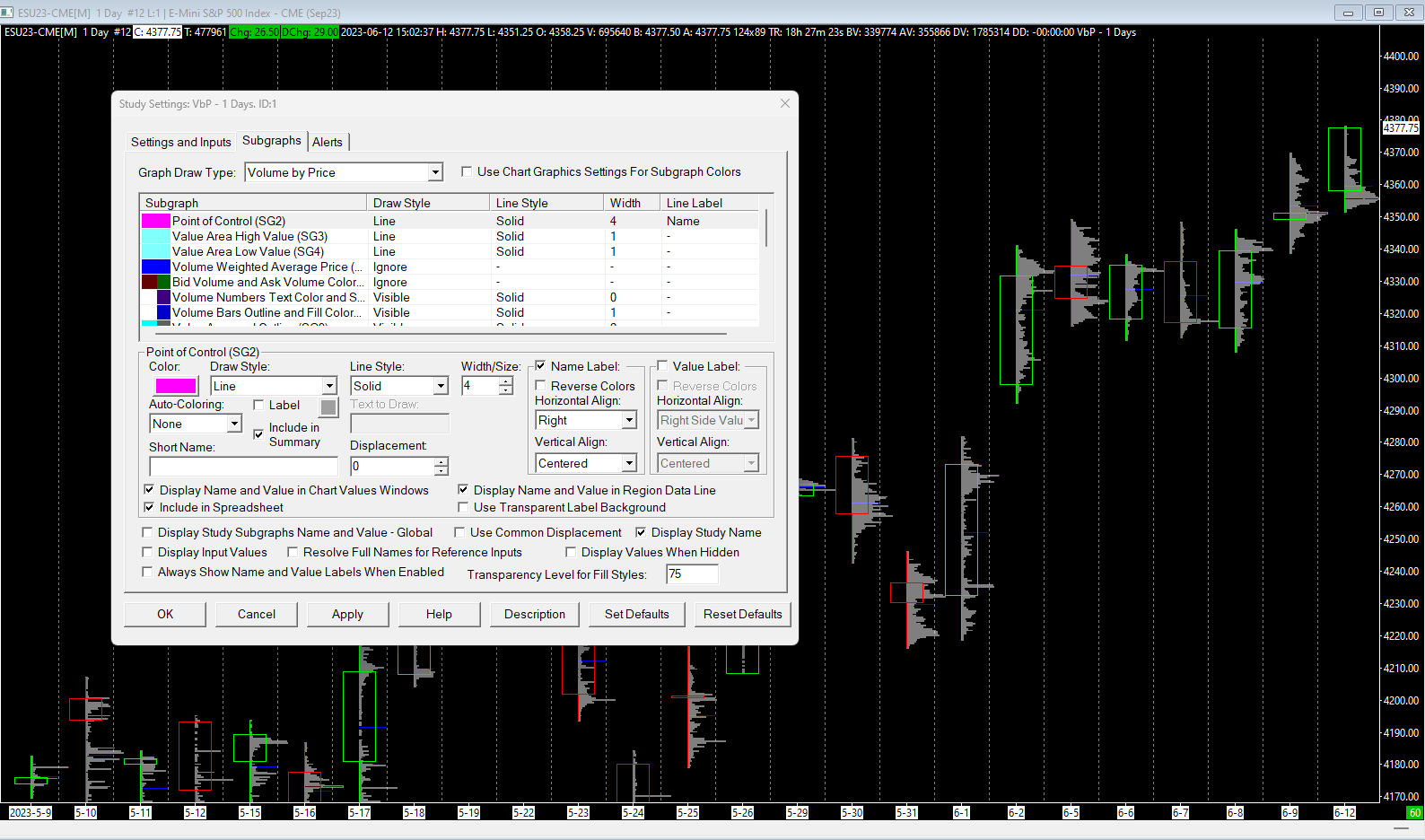
Task: Select the Value Area High Value subgraph row
Action: (249, 236)
